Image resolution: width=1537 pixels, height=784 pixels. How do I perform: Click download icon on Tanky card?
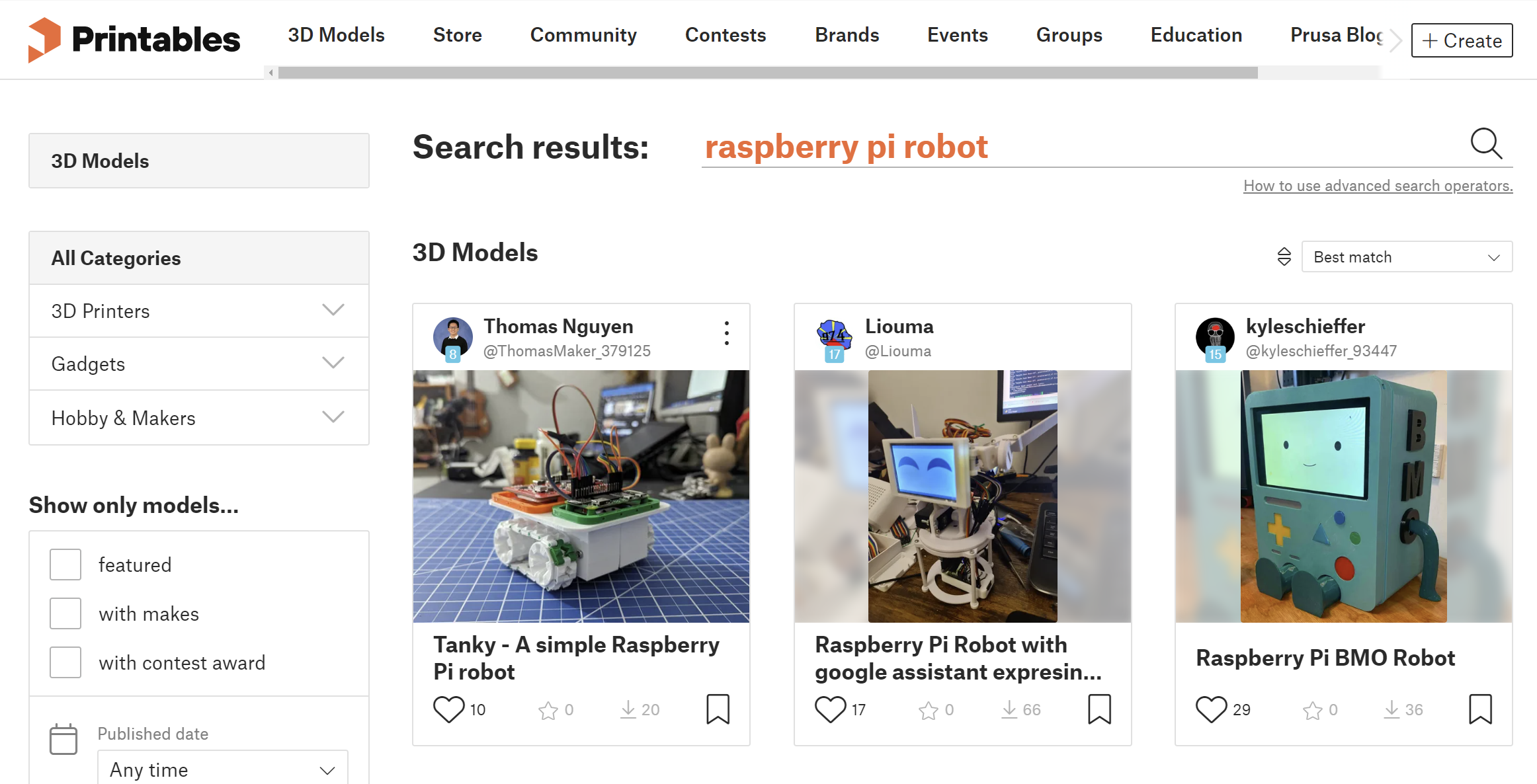pyautogui.click(x=628, y=709)
